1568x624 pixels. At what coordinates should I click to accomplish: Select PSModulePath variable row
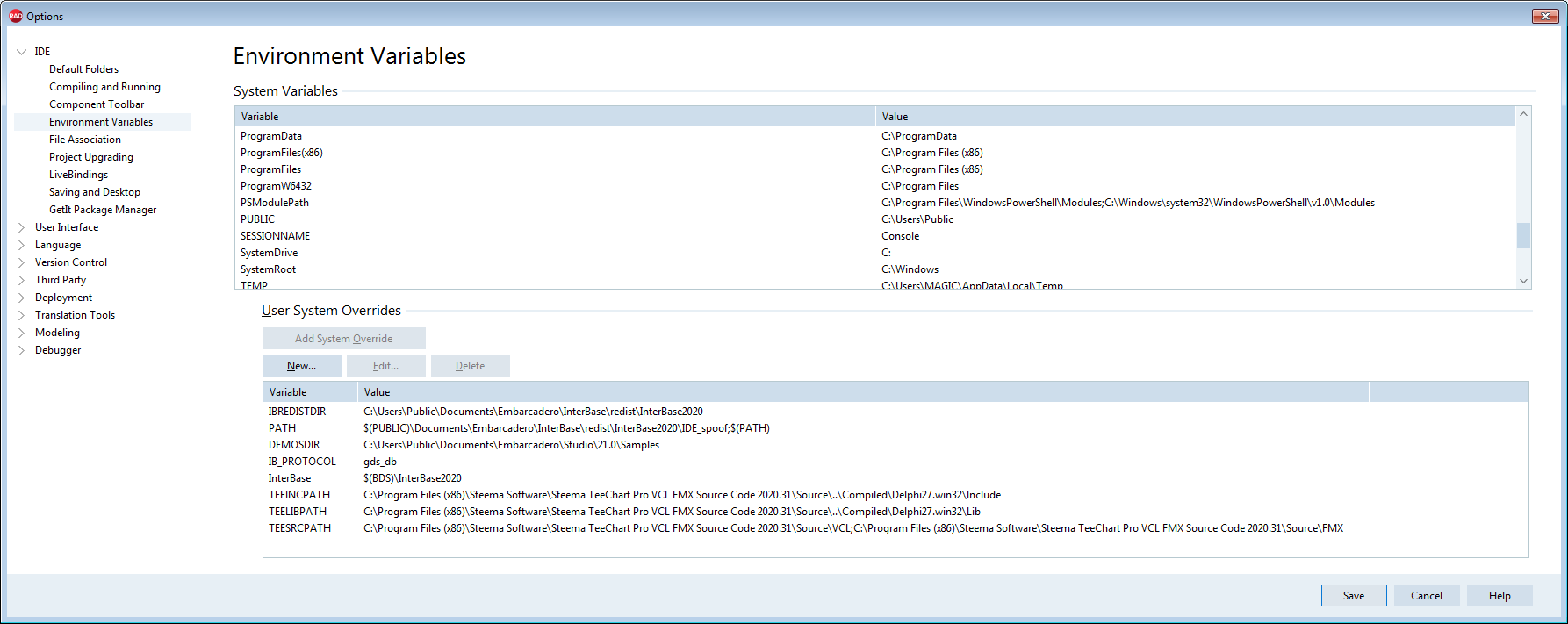(x=875, y=203)
